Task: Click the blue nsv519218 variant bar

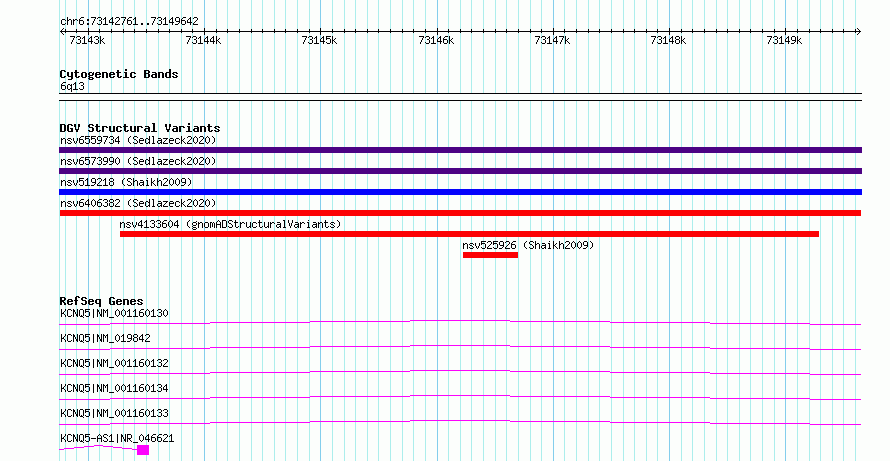Action: click(x=460, y=192)
